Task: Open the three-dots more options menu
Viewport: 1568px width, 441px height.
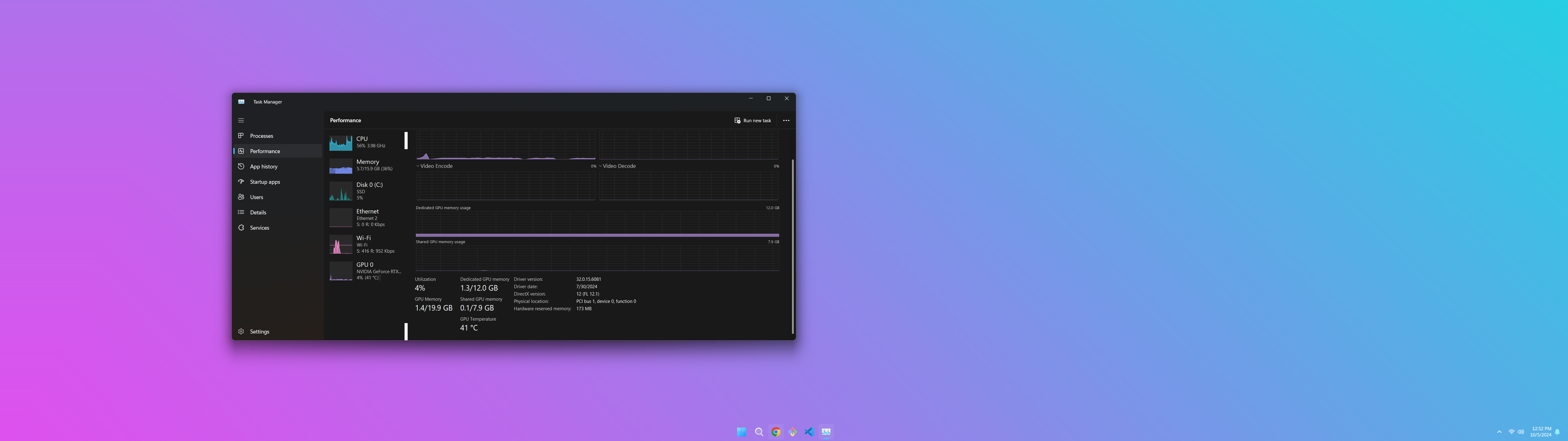Action: click(786, 121)
